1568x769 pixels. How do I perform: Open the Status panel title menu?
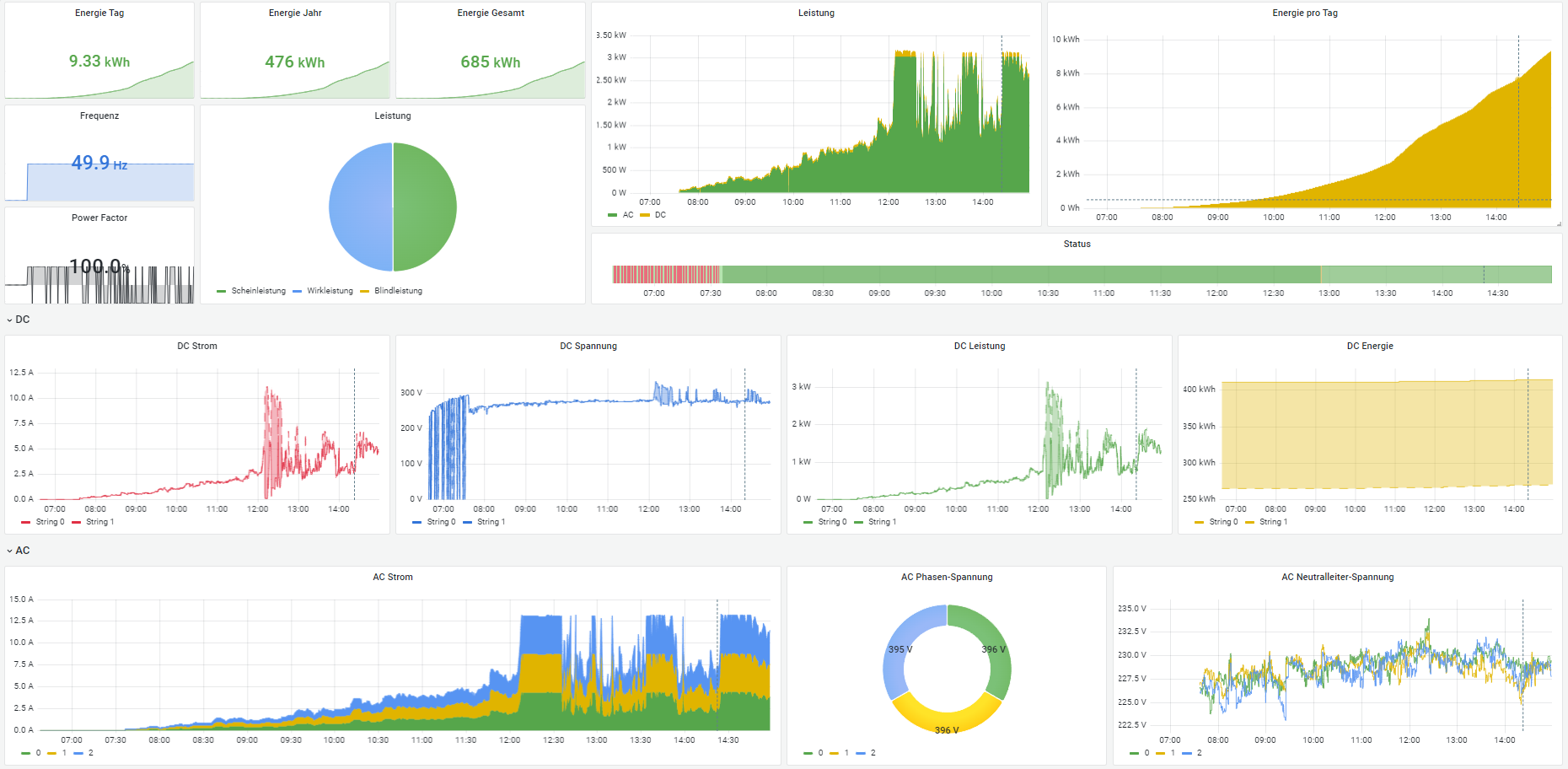click(x=1077, y=244)
